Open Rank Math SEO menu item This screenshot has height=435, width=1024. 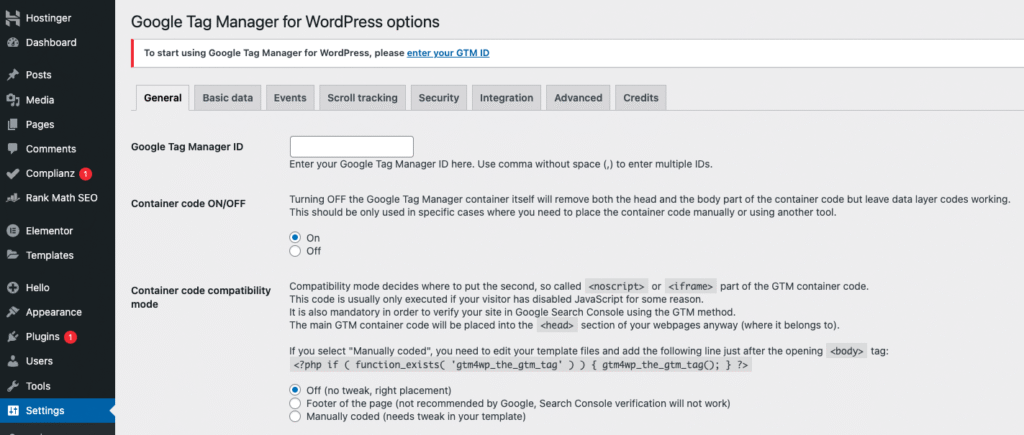click(57, 198)
